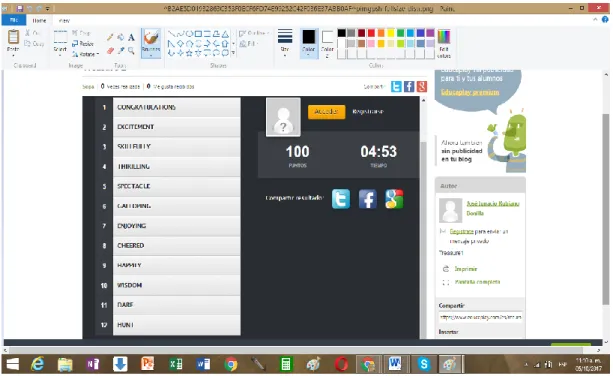Choose the purple palette color
613x376 pixels.
click(x=430, y=33)
